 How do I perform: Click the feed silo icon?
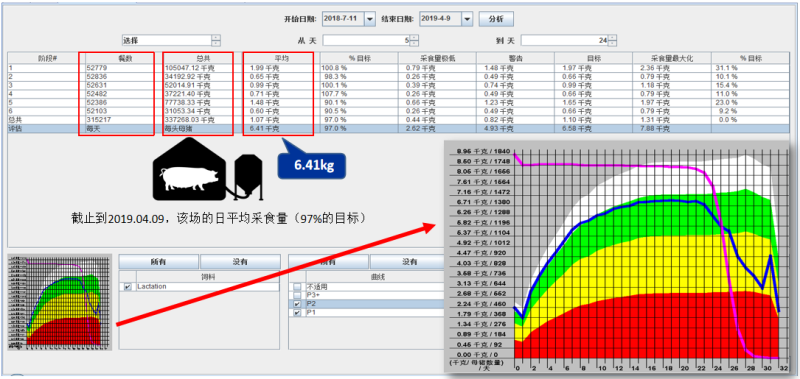pos(248,177)
